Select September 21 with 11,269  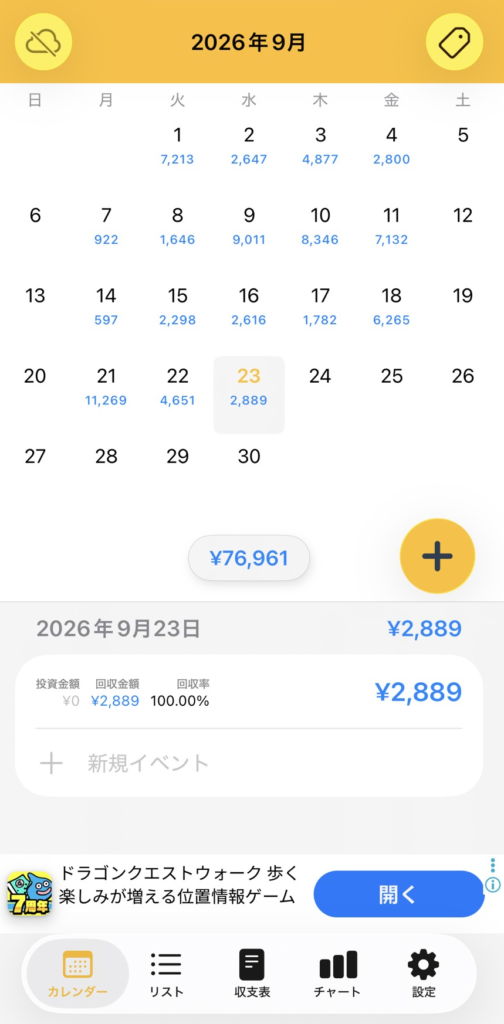(x=106, y=386)
